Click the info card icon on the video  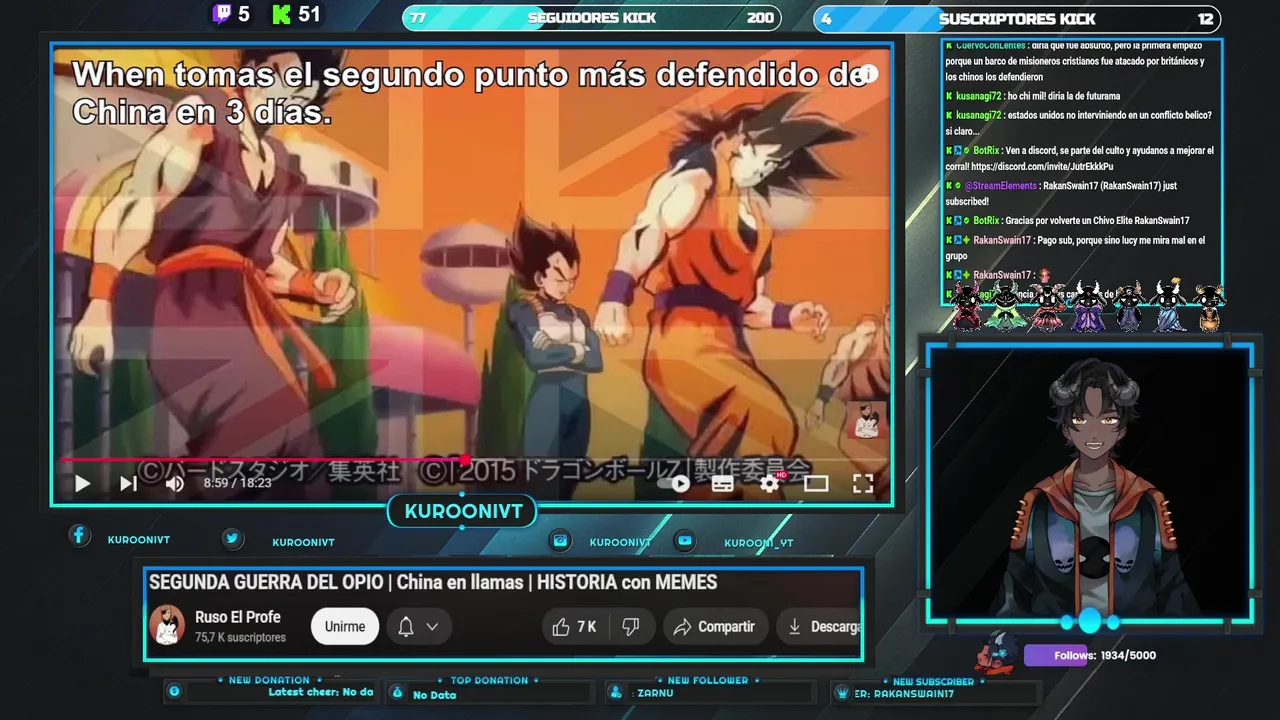point(869,74)
